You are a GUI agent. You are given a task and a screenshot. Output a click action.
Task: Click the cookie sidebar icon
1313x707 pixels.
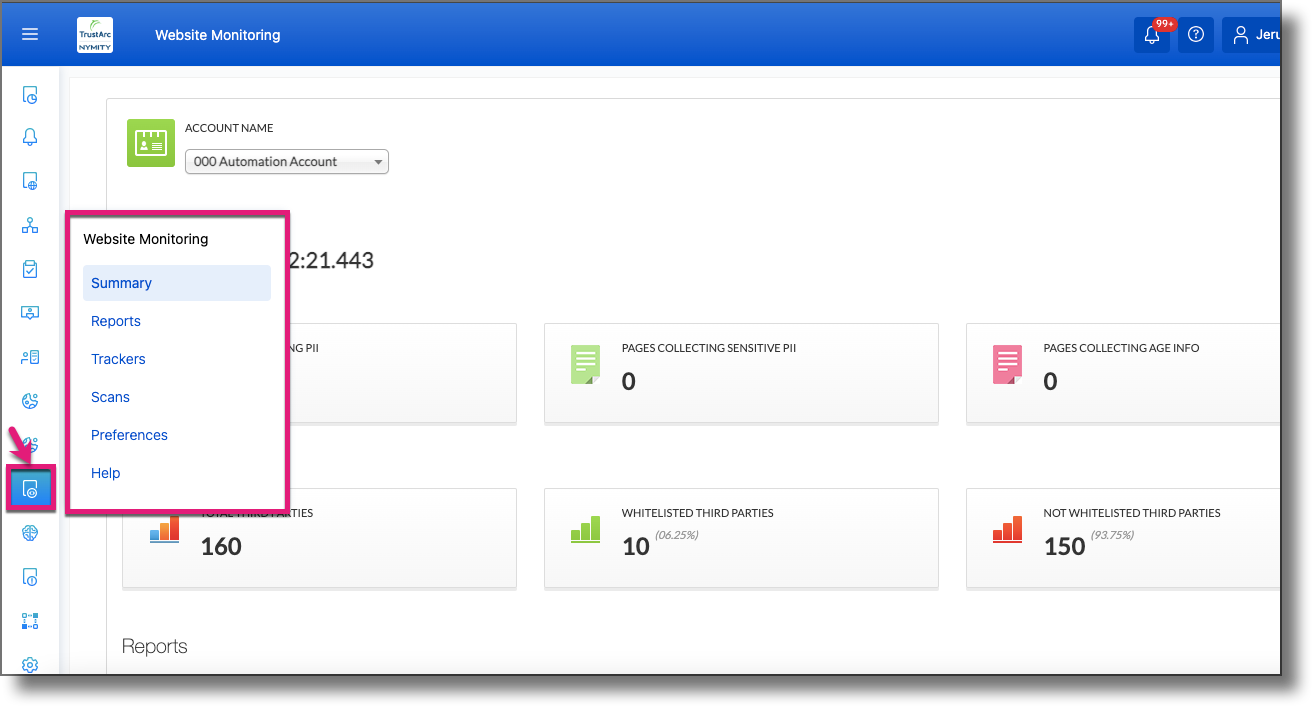(30, 401)
